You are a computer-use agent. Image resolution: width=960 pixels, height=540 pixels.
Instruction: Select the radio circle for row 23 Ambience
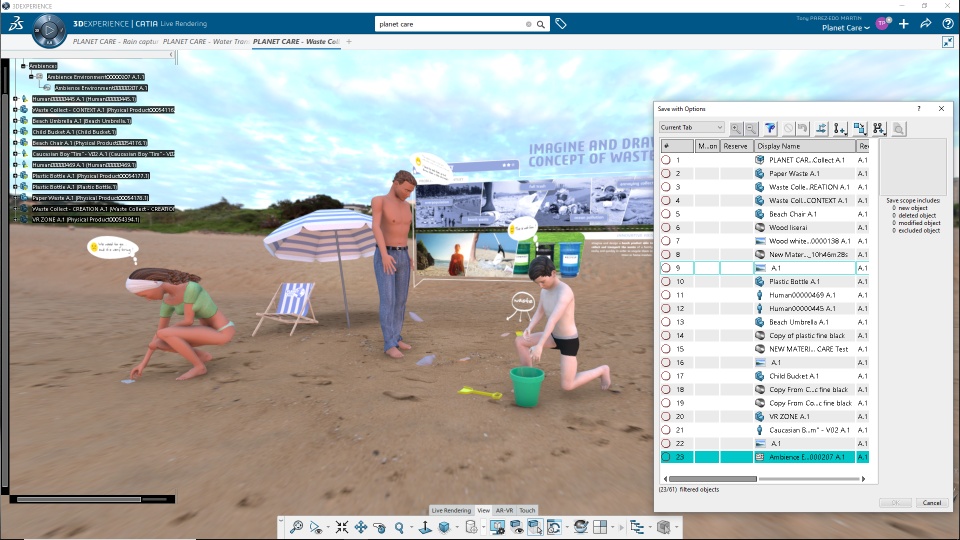666,457
